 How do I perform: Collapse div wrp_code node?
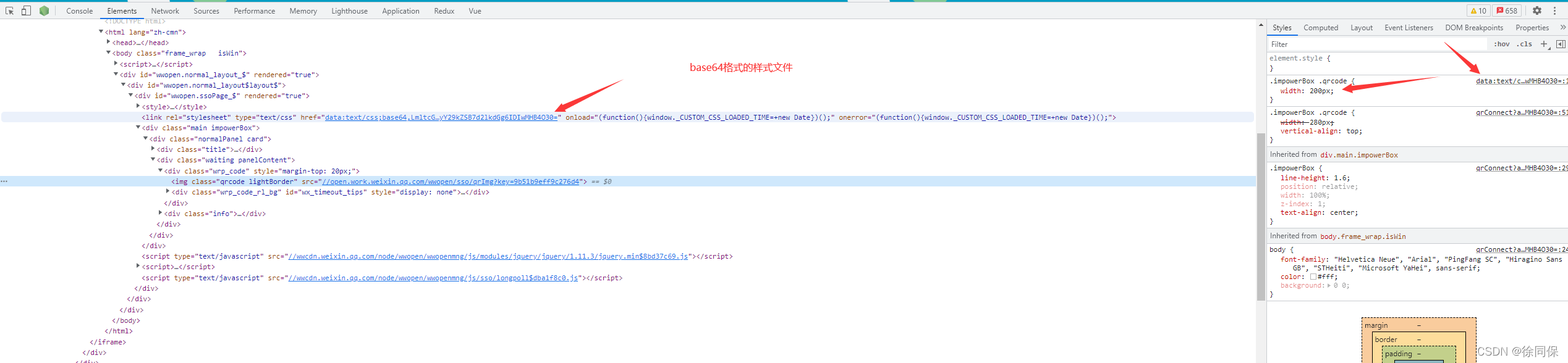coord(160,170)
